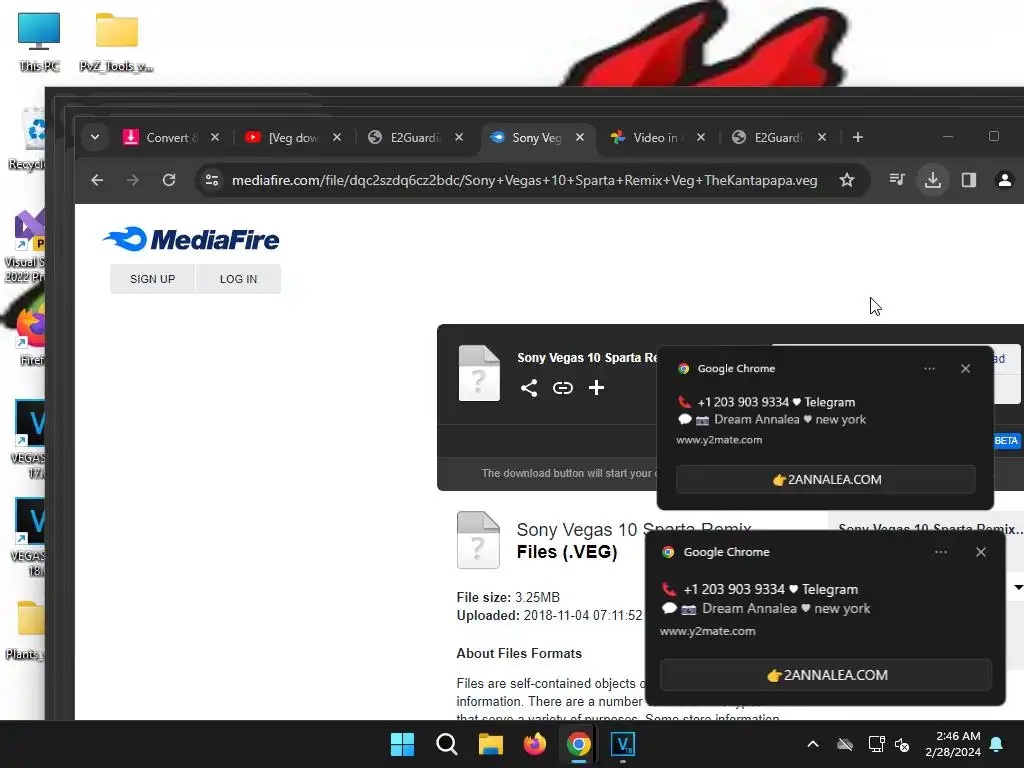This screenshot has height=768, width=1024.
Task: Open Chrome downloads icon
Action: [x=933, y=180]
